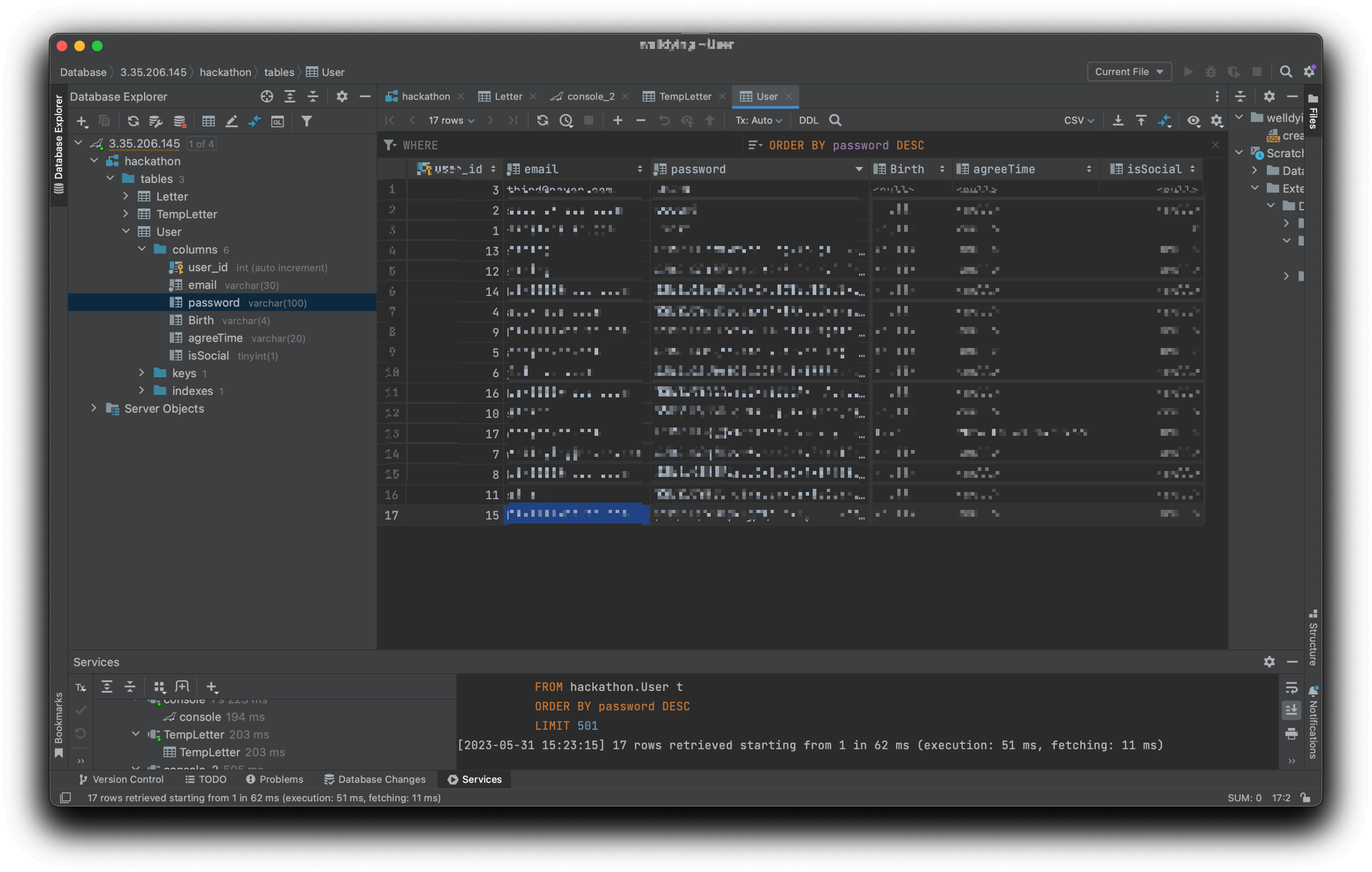
Task: Click the Reload Page icon in the data toolbar
Action: coord(542,120)
